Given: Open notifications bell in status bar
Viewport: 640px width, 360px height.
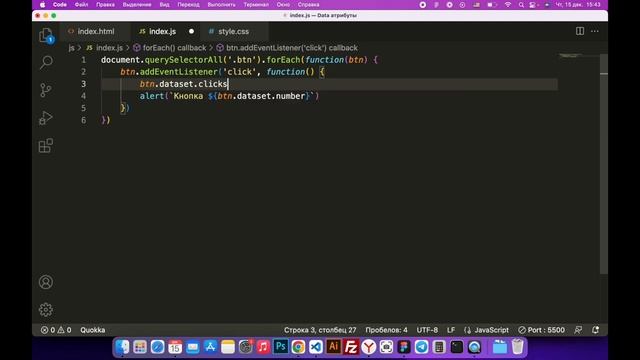Looking at the screenshot, I should coord(596,330).
